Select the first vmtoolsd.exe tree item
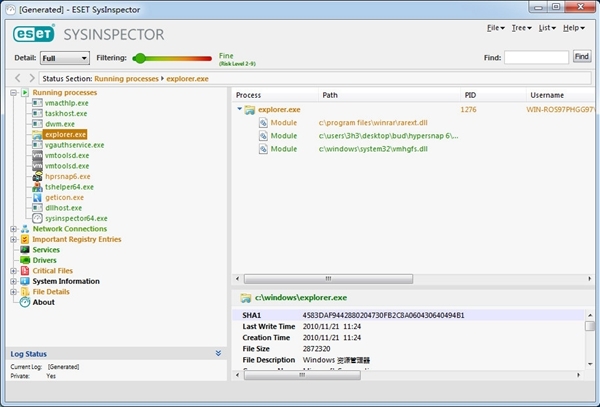Image resolution: width=600 pixels, height=407 pixels. click(x=67, y=155)
